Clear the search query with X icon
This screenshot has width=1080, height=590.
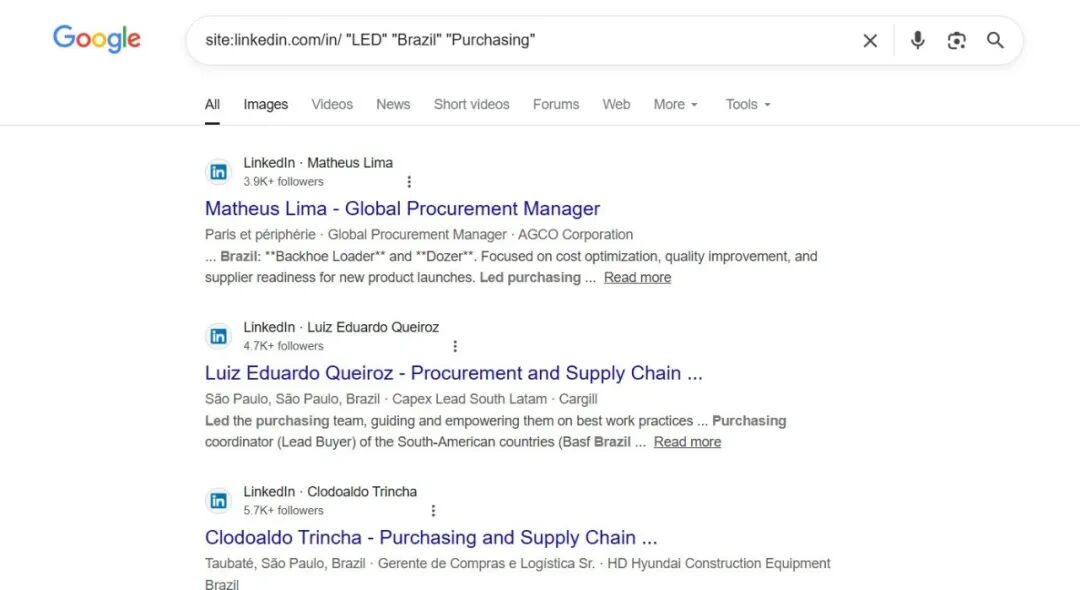tap(870, 41)
